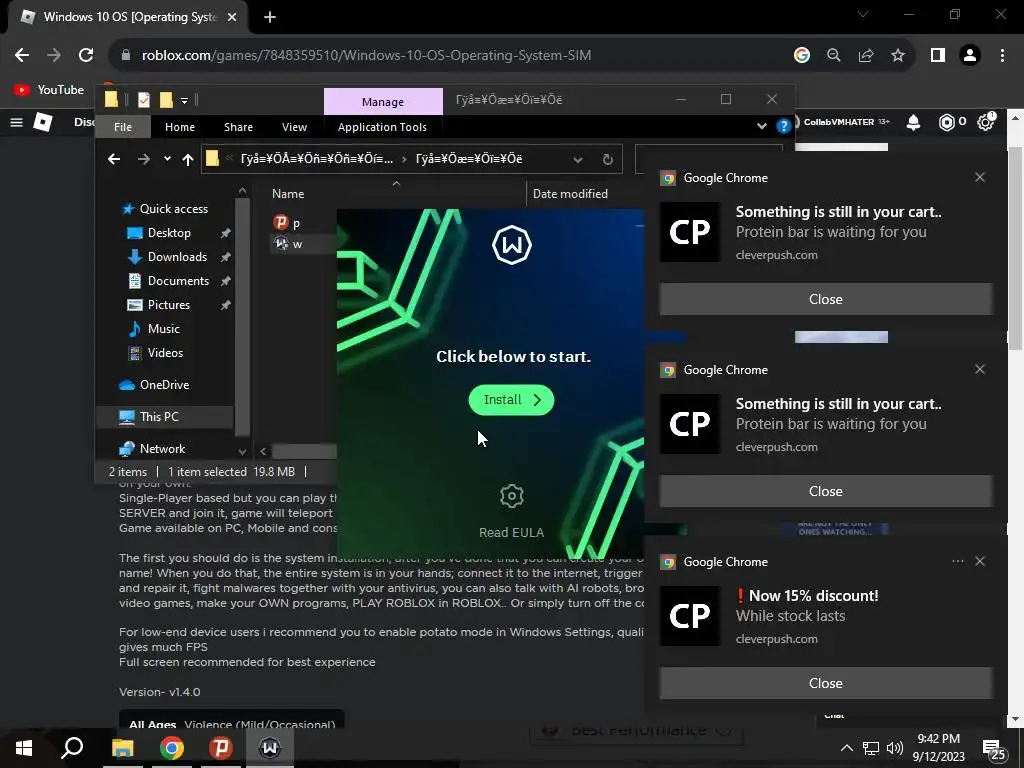Open new Chrome tab

coord(270,18)
